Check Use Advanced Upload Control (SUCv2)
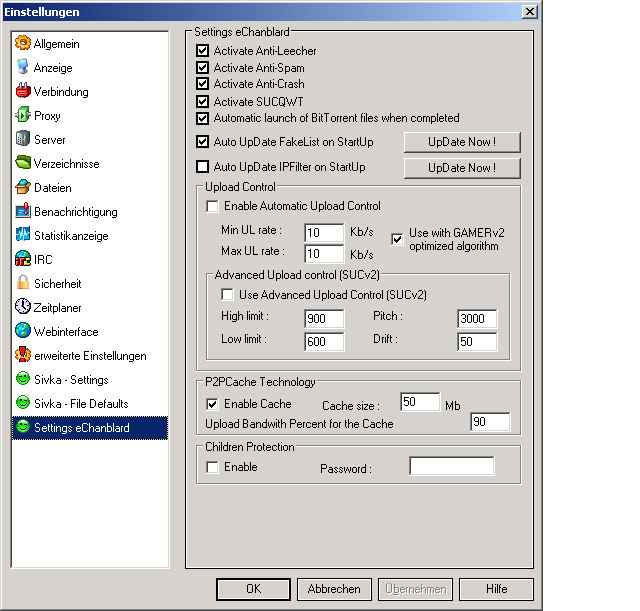Viewport: 640px width, 611px height. coord(227,295)
